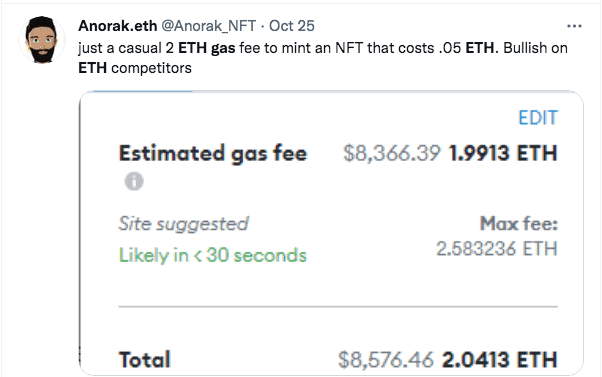
Task: Select the 2.583236 ETH max fee value
Action: coord(497,248)
